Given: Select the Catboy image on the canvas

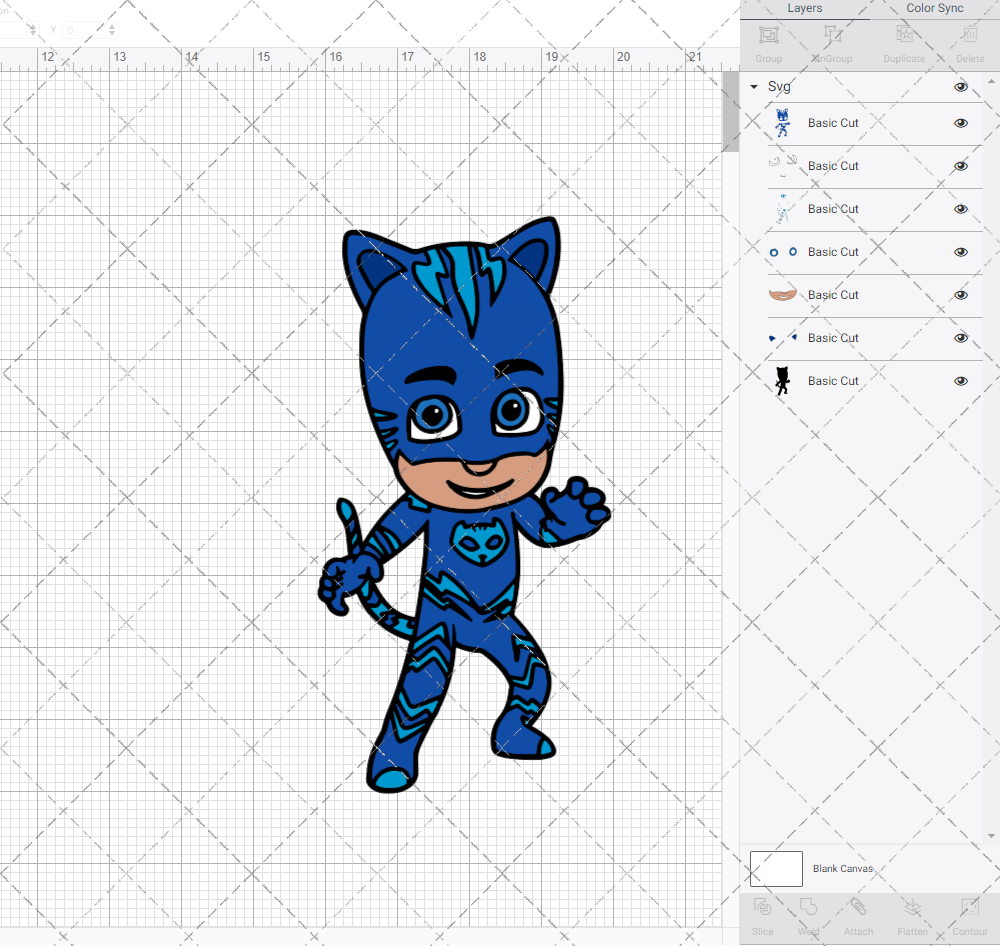Looking at the screenshot, I should 464,504.
